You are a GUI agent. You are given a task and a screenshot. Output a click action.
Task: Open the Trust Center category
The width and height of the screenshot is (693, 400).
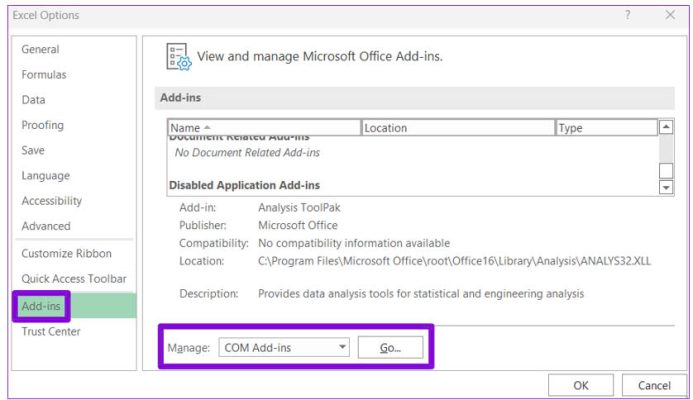tap(51, 331)
